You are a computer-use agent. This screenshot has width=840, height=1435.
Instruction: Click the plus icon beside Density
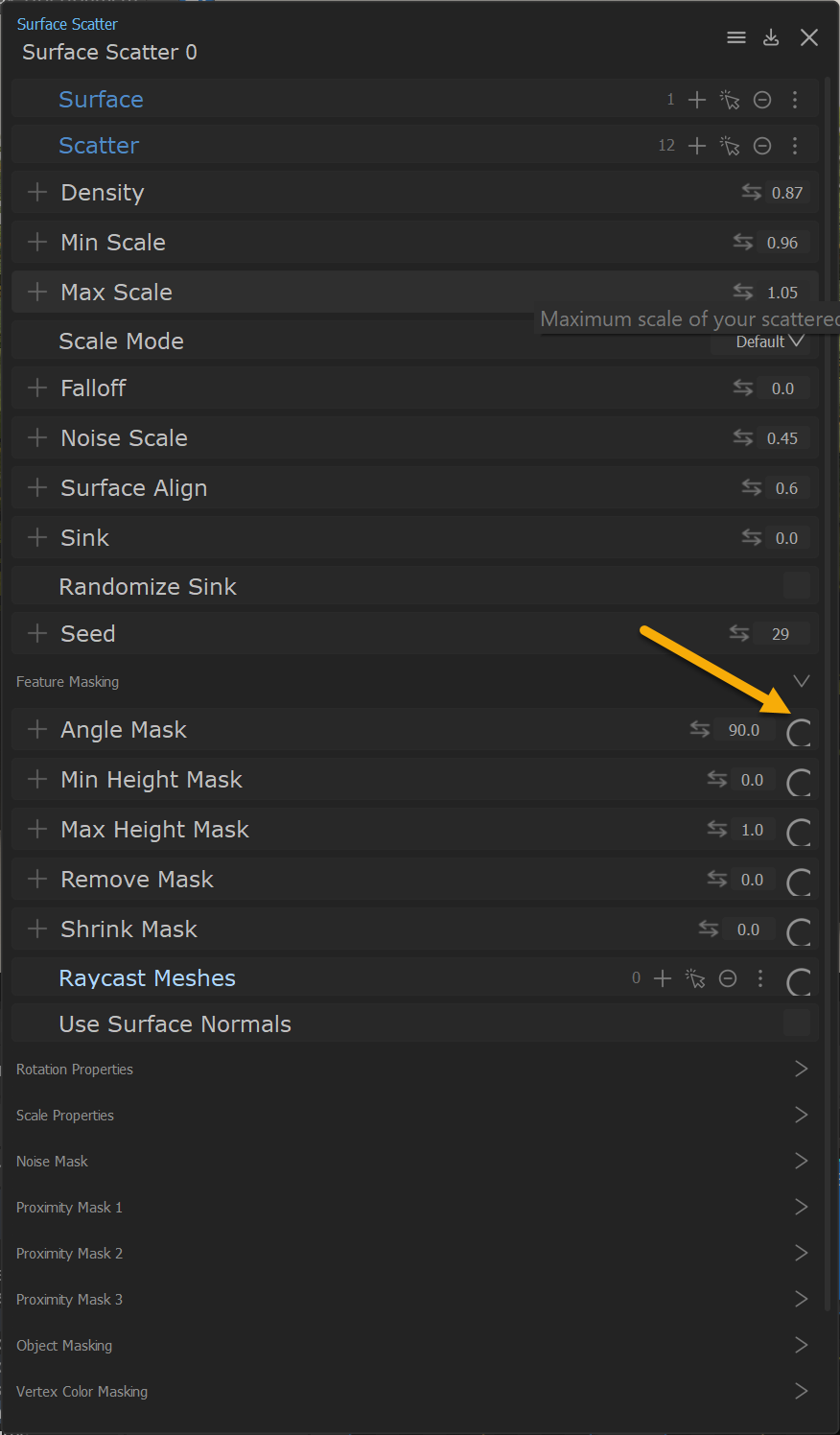click(37, 192)
